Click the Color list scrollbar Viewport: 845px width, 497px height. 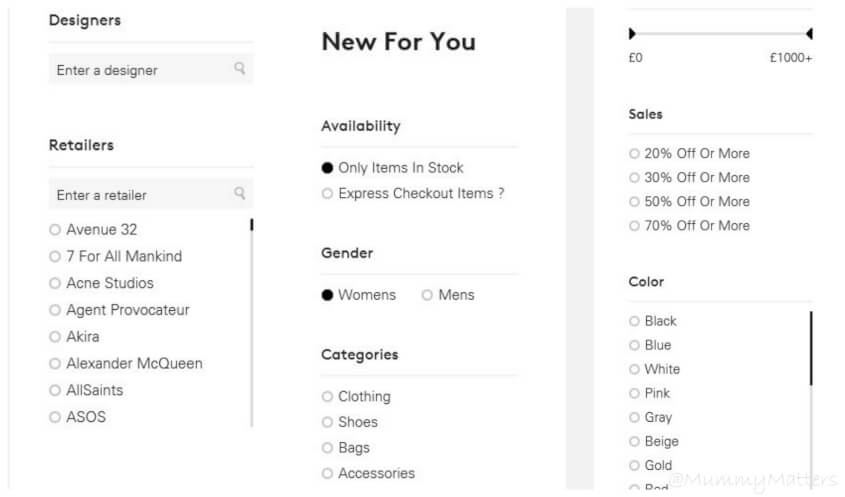click(x=811, y=348)
